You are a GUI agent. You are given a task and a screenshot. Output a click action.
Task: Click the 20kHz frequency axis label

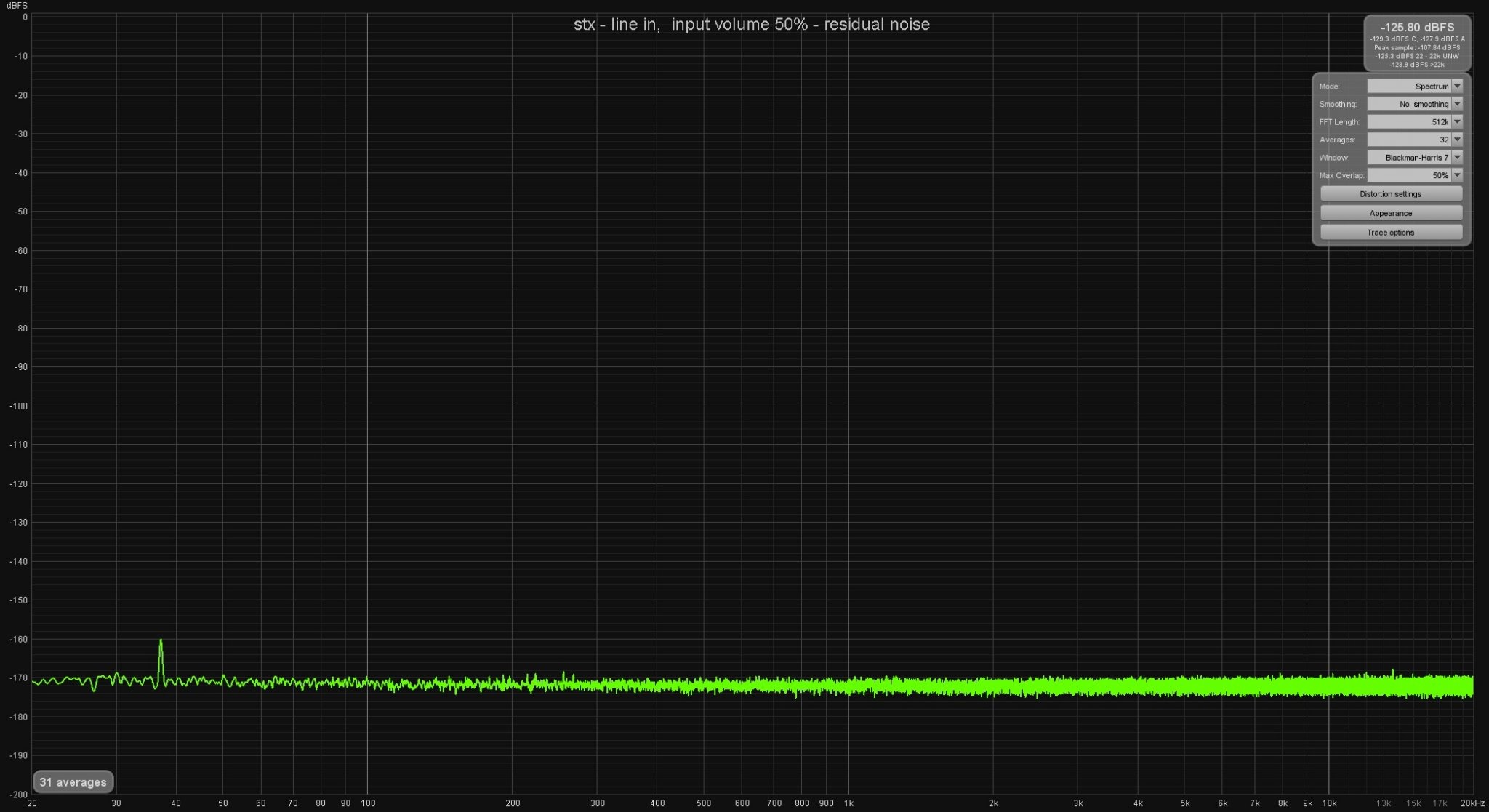[1472, 803]
